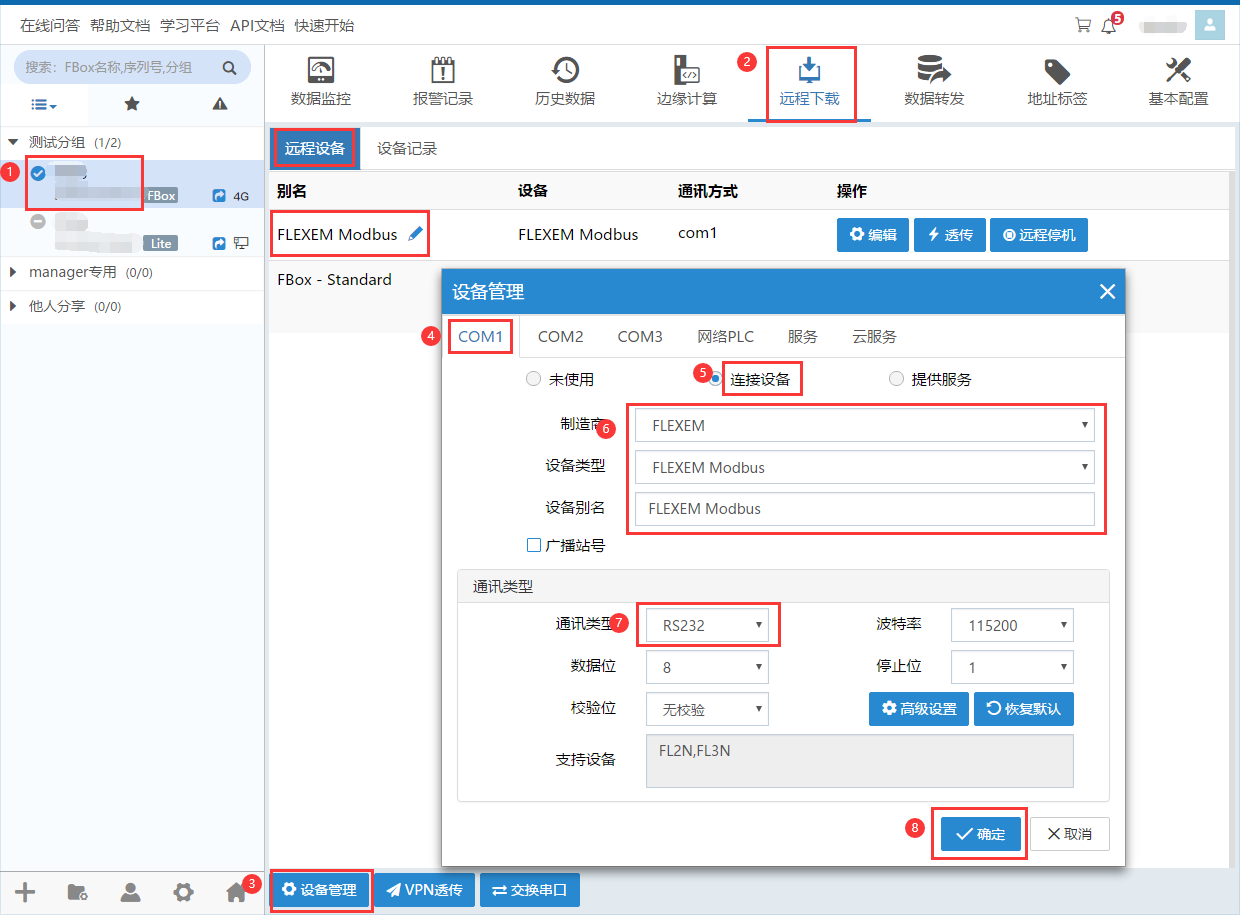
Task: Click the 确定 confirm button
Action: (980, 834)
